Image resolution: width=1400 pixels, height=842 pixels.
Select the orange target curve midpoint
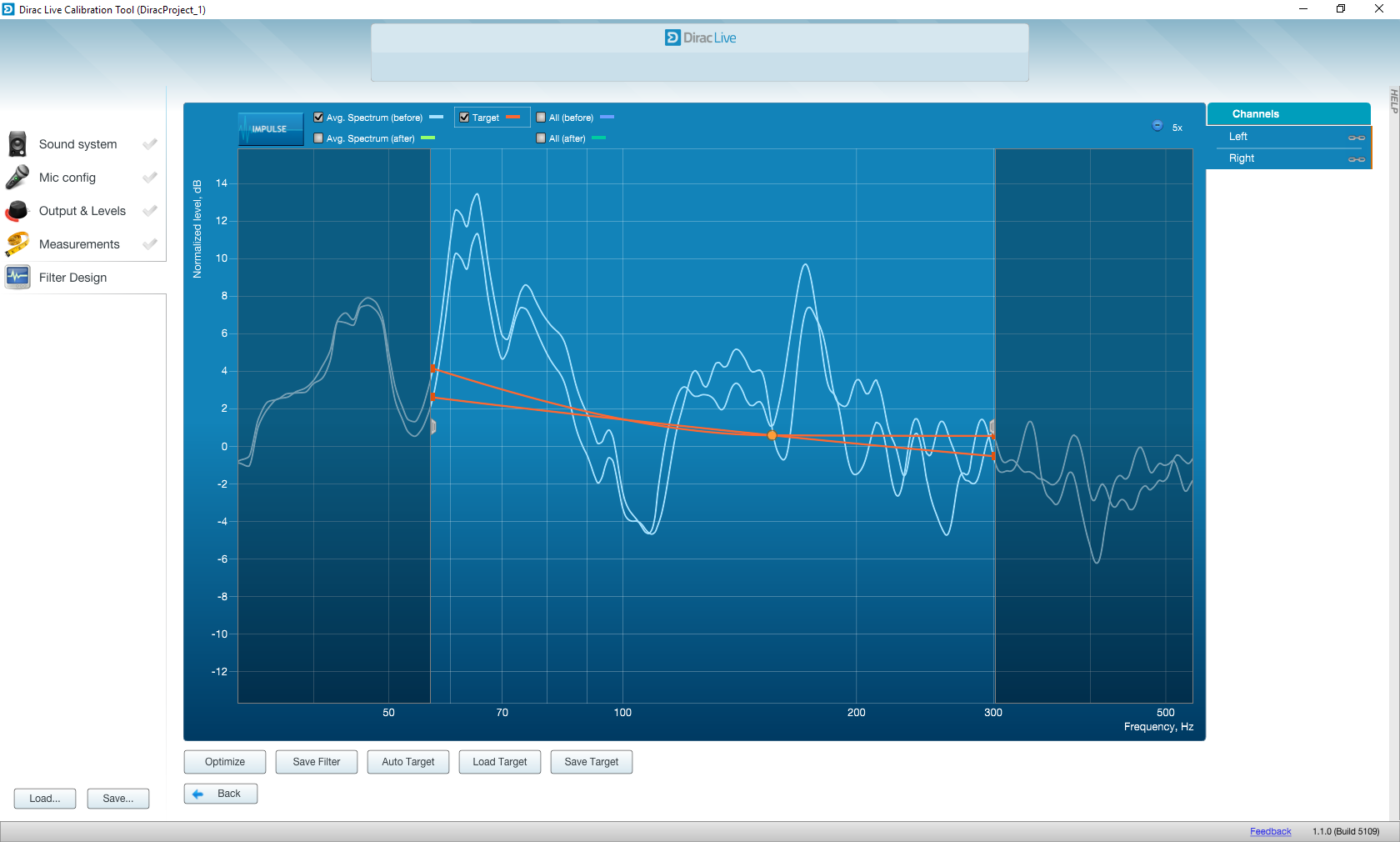pos(772,435)
